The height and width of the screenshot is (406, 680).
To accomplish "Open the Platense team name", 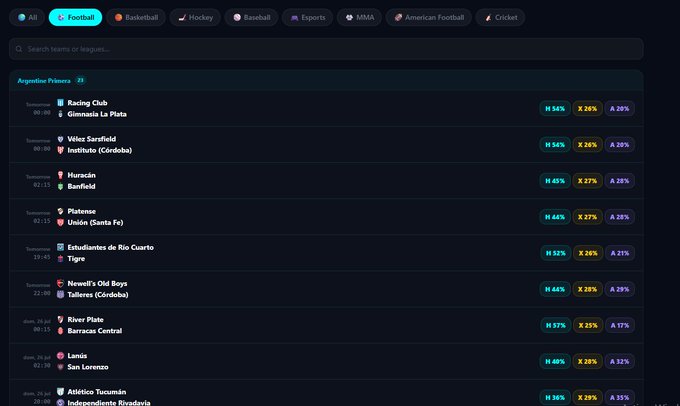I will click(x=82, y=211).
